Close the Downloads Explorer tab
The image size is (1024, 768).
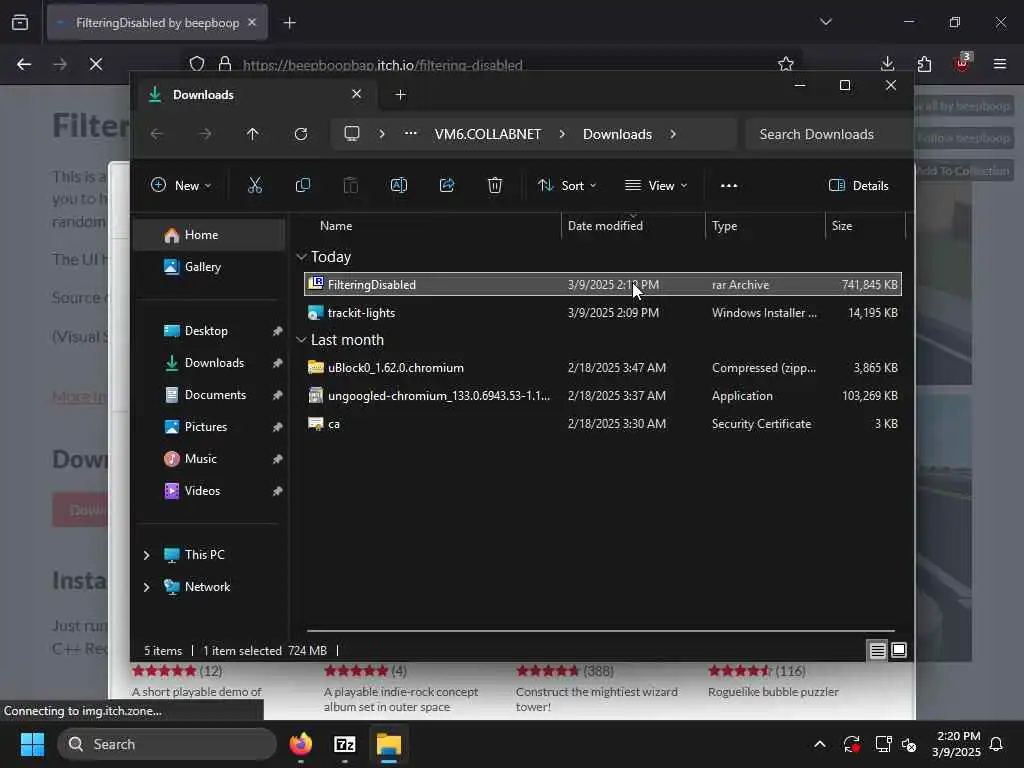pos(357,95)
